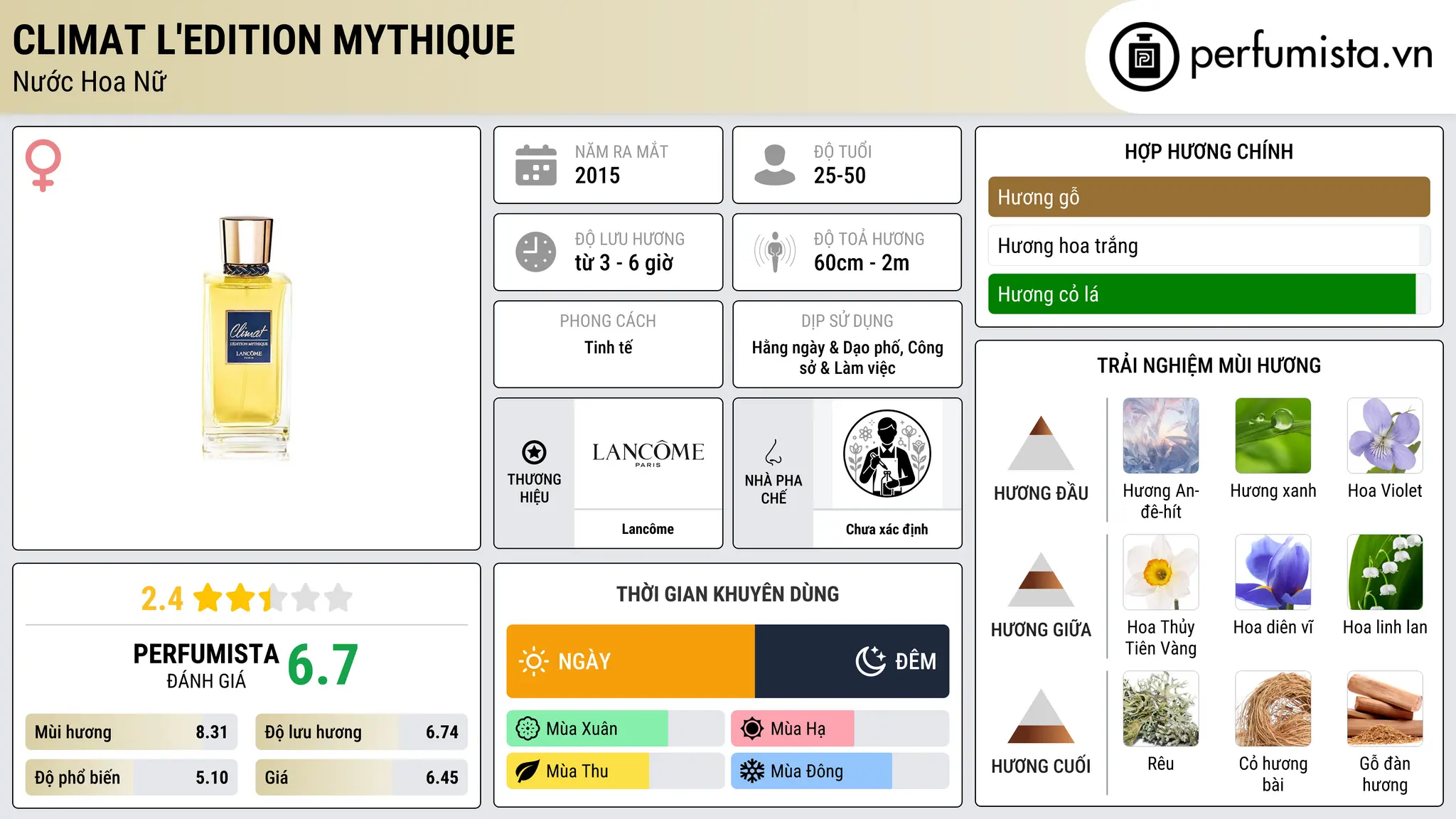Click the Trải nghiệm mùi hương heading
The image size is (1456, 819).
(x=1209, y=365)
